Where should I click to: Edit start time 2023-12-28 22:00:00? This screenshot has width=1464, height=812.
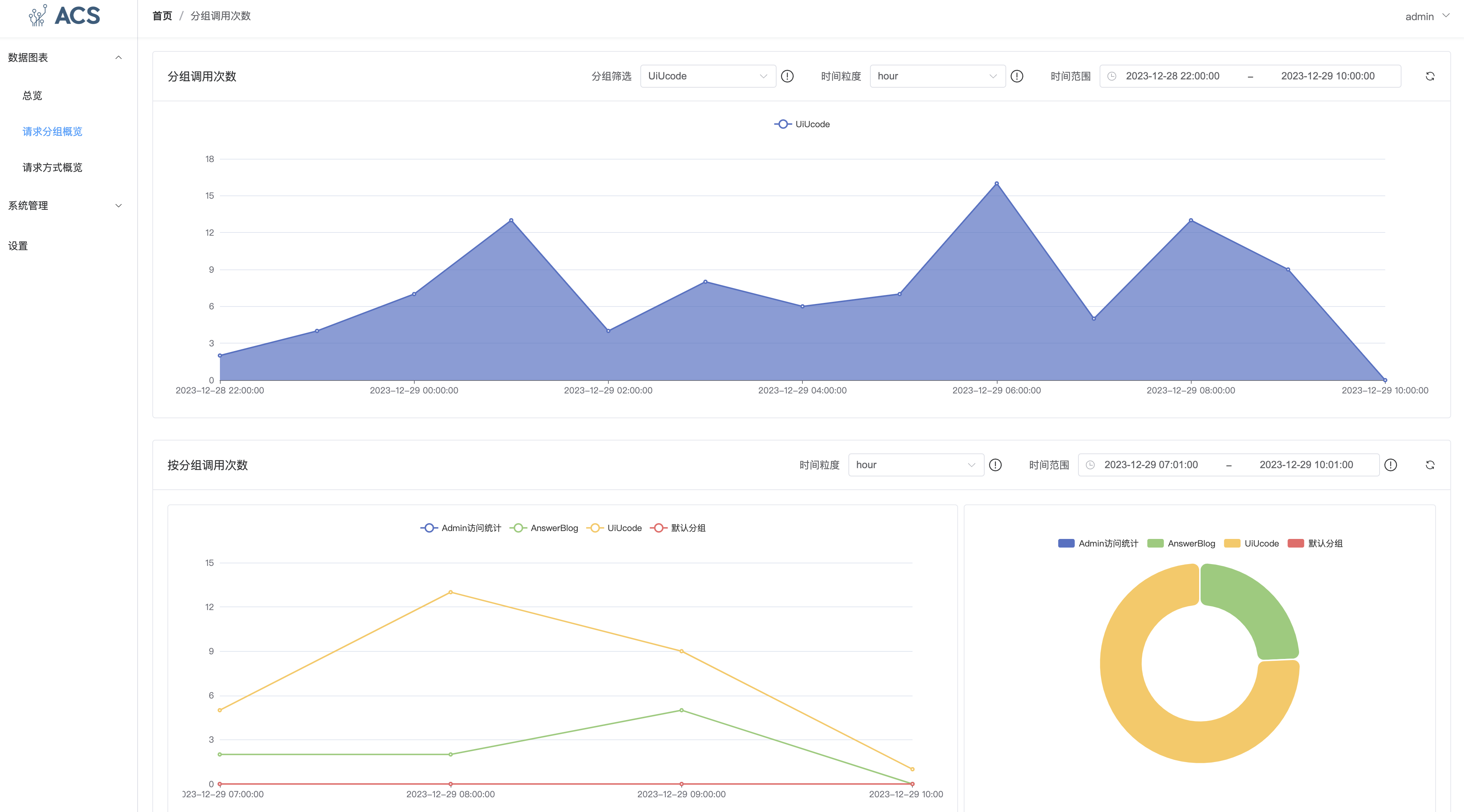[x=1173, y=76]
